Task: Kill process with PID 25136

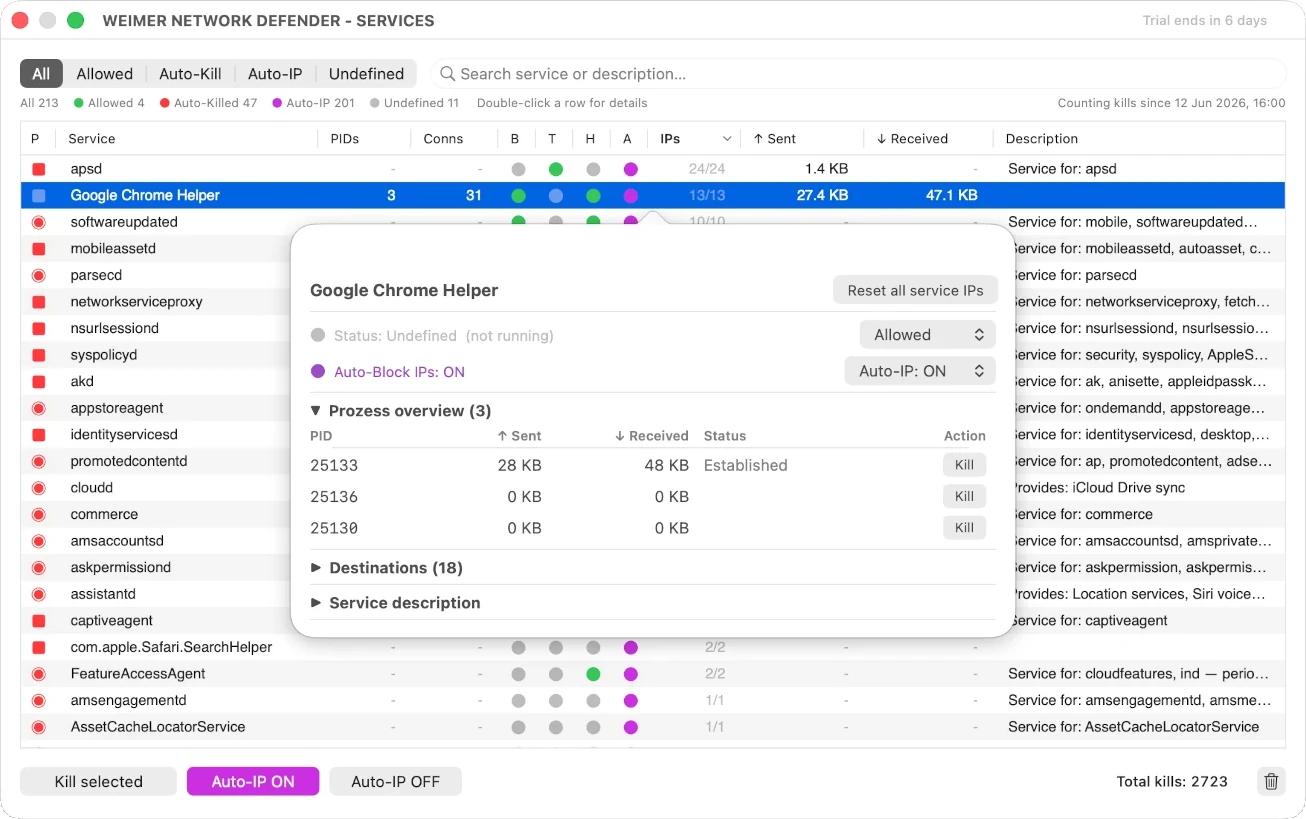Action: (964, 496)
